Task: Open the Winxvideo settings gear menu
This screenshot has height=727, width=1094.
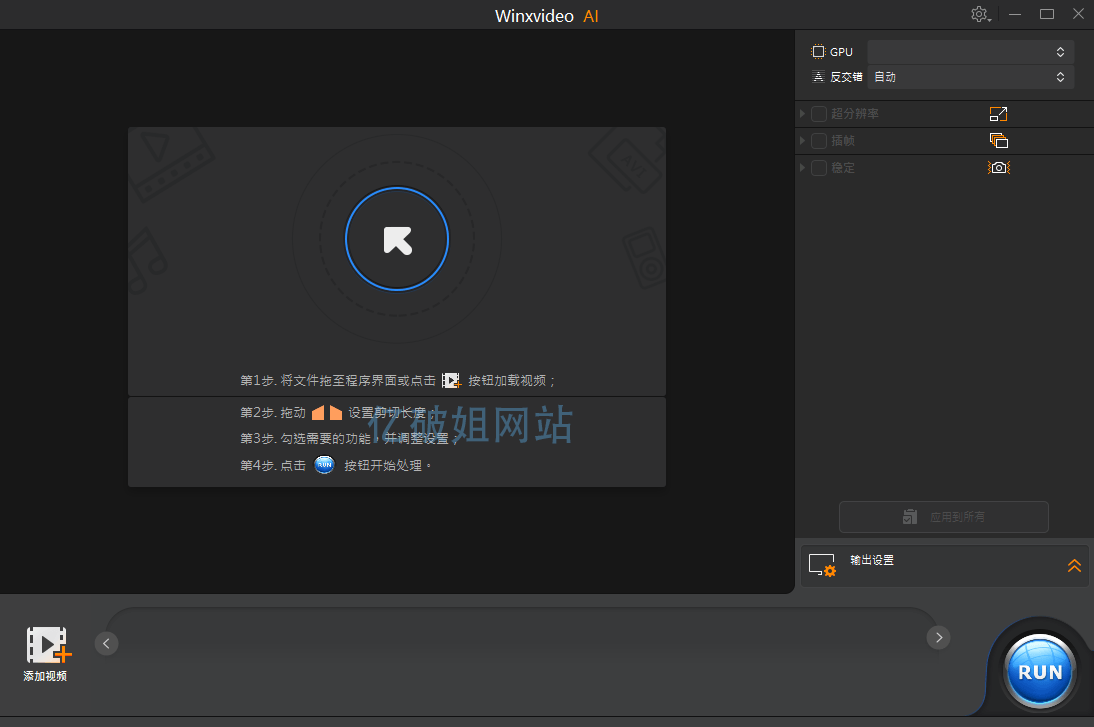Action: pos(979,14)
